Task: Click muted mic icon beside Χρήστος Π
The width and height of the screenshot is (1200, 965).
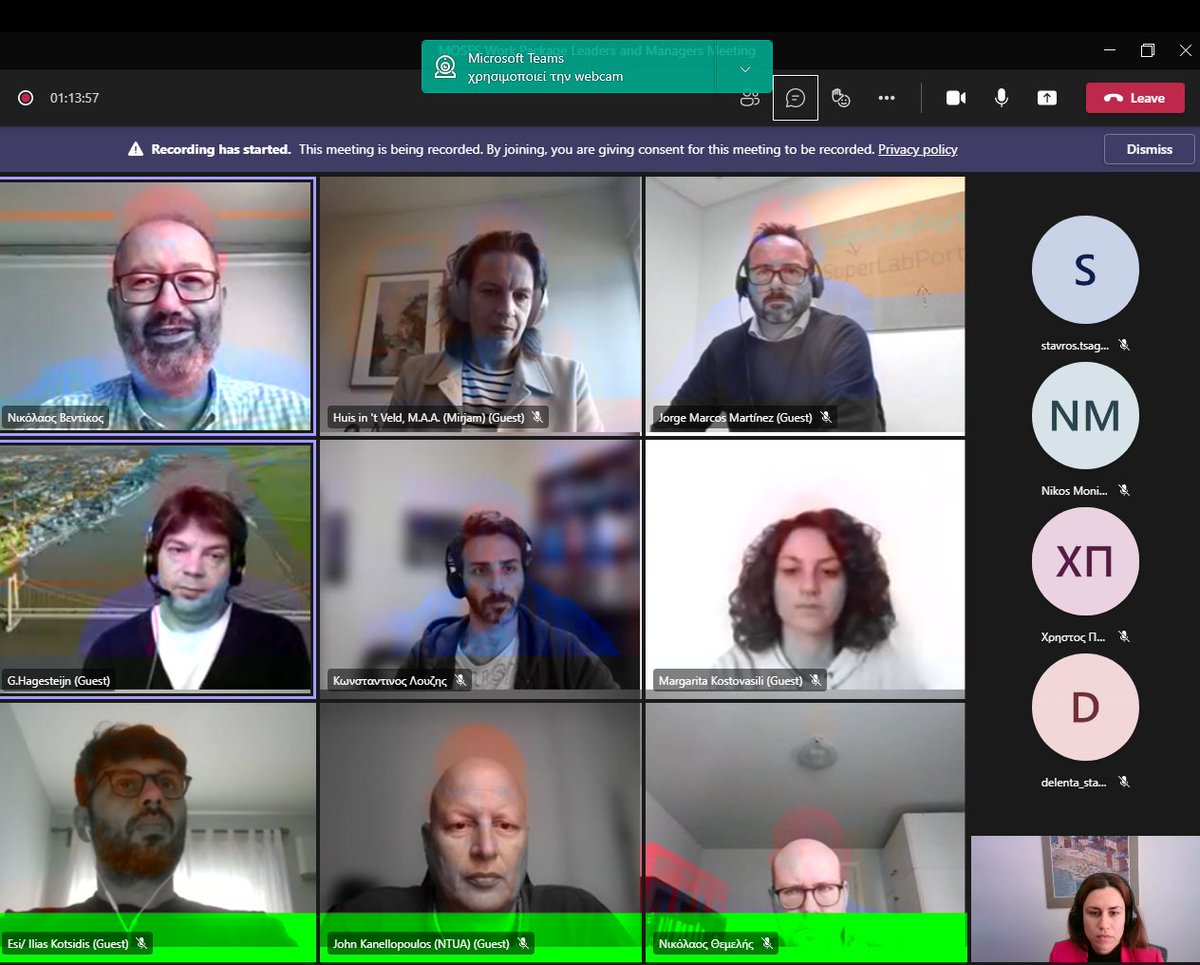Action: coord(1124,637)
